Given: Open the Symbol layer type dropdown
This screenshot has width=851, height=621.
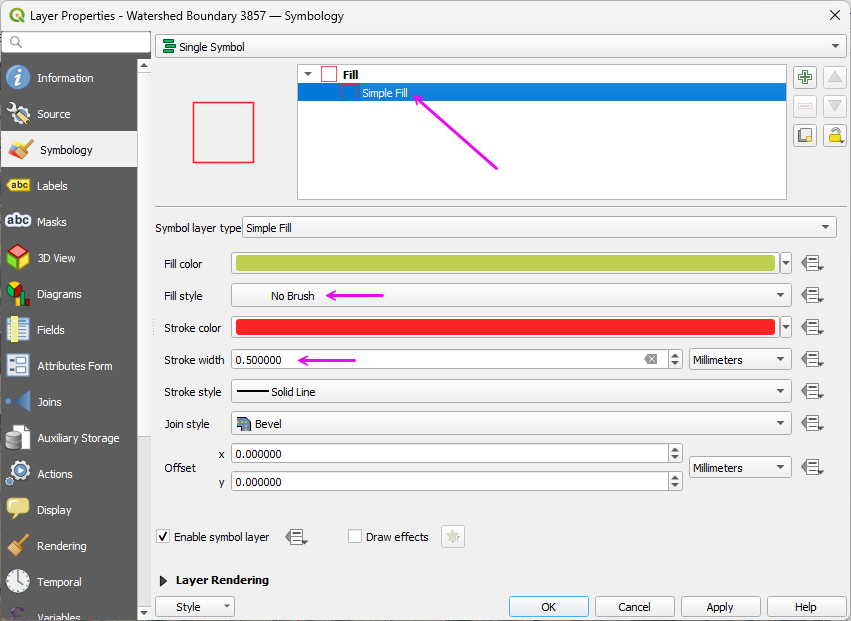Looking at the screenshot, I should point(539,228).
